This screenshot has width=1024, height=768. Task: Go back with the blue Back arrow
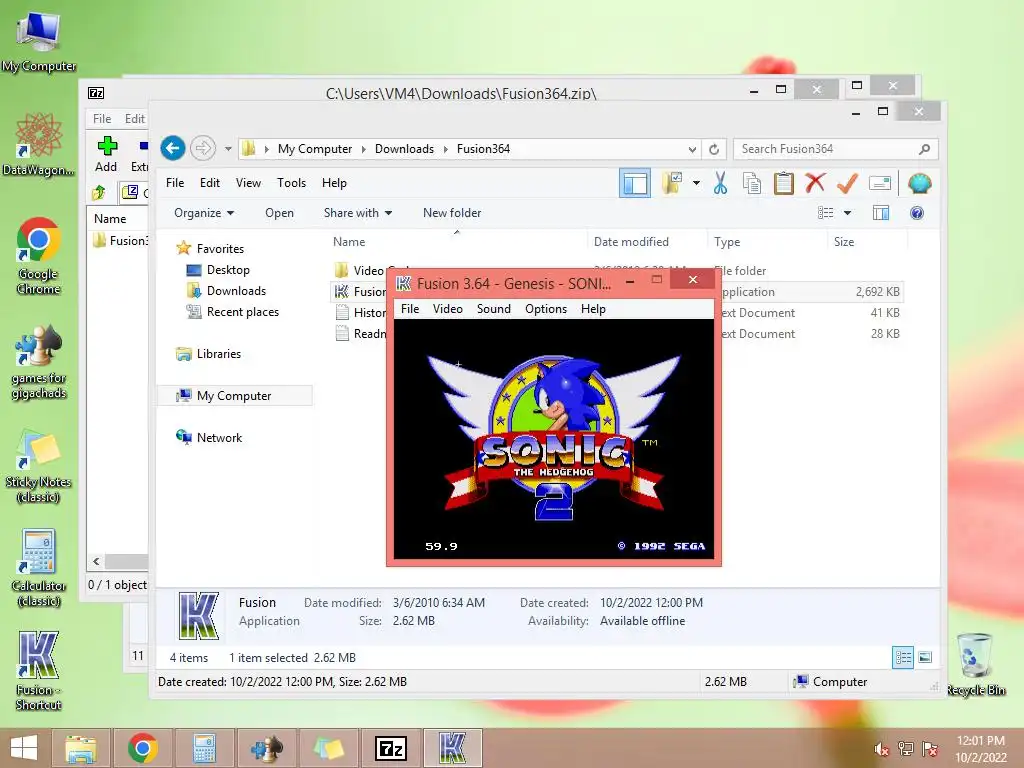173,149
